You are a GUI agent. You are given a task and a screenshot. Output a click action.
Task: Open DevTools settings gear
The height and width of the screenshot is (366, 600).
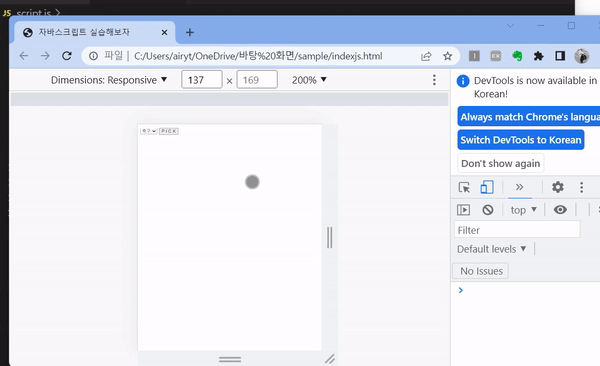point(558,187)
